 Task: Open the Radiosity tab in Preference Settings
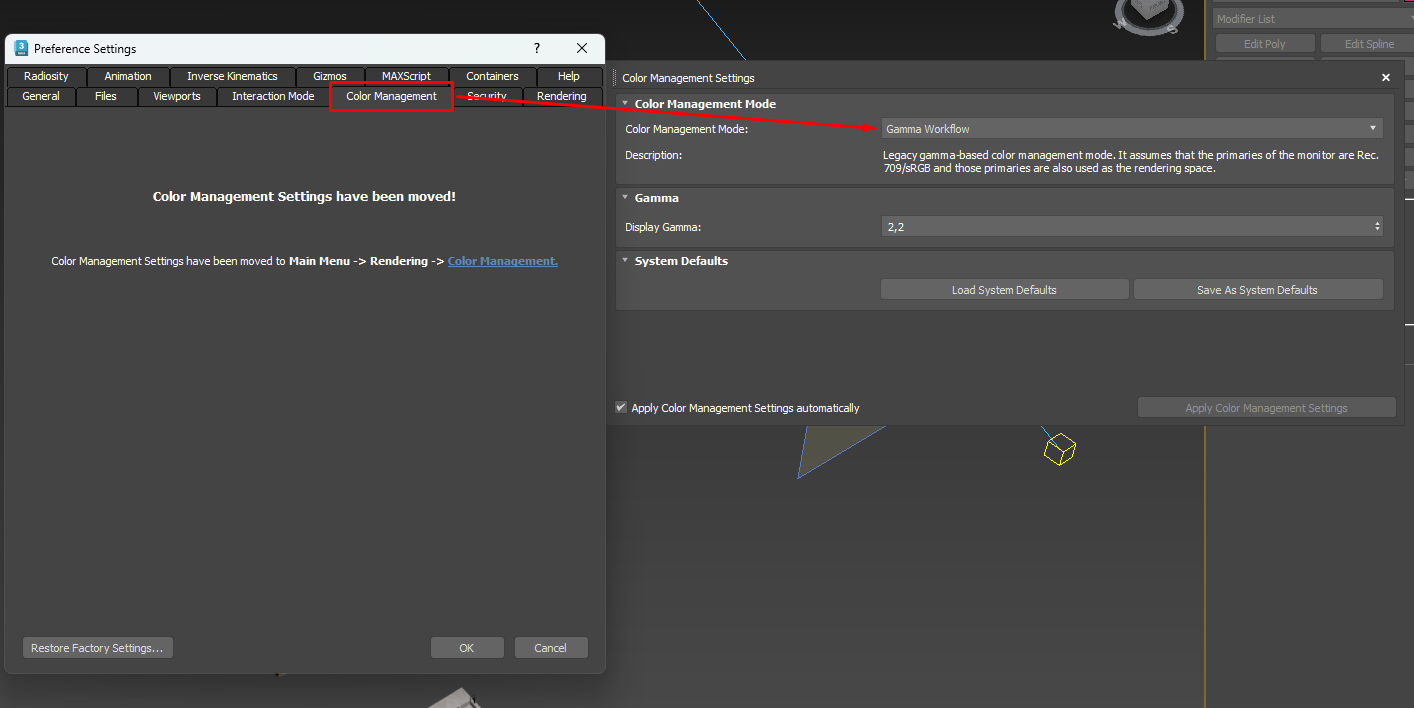coord(46,76)
